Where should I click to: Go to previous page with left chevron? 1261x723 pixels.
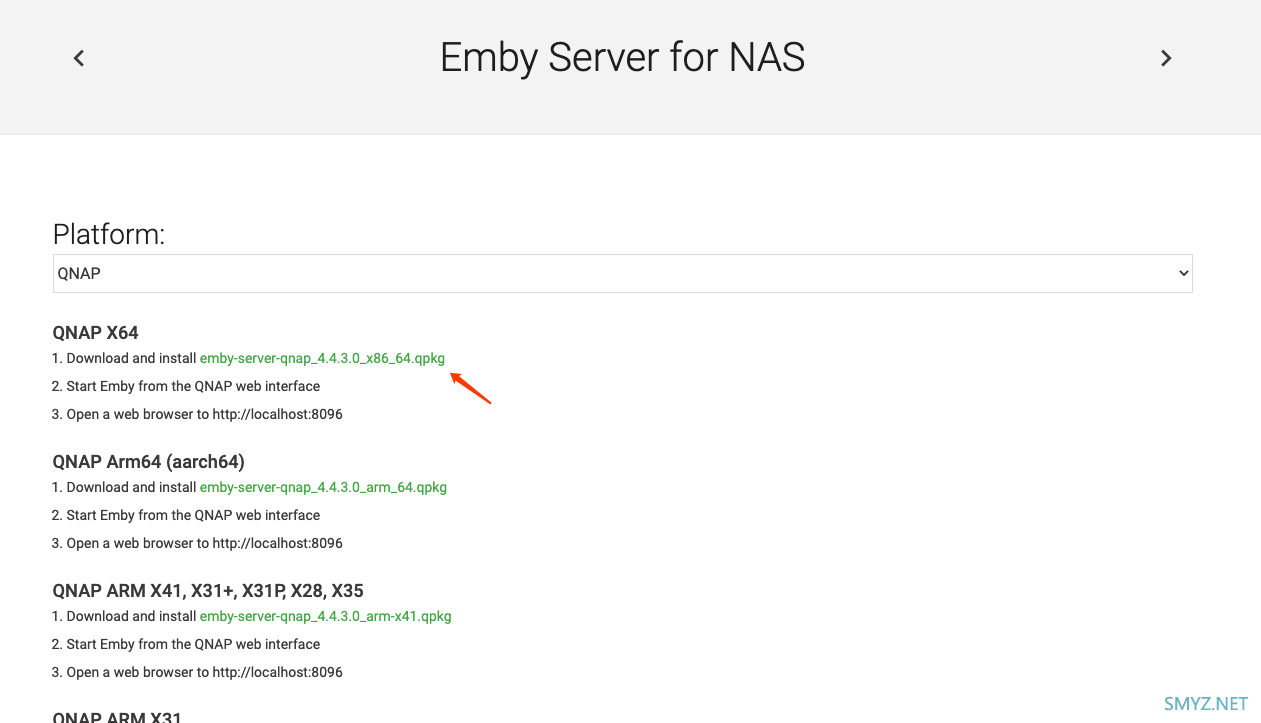pyautogui.click(x=79, y=58)
